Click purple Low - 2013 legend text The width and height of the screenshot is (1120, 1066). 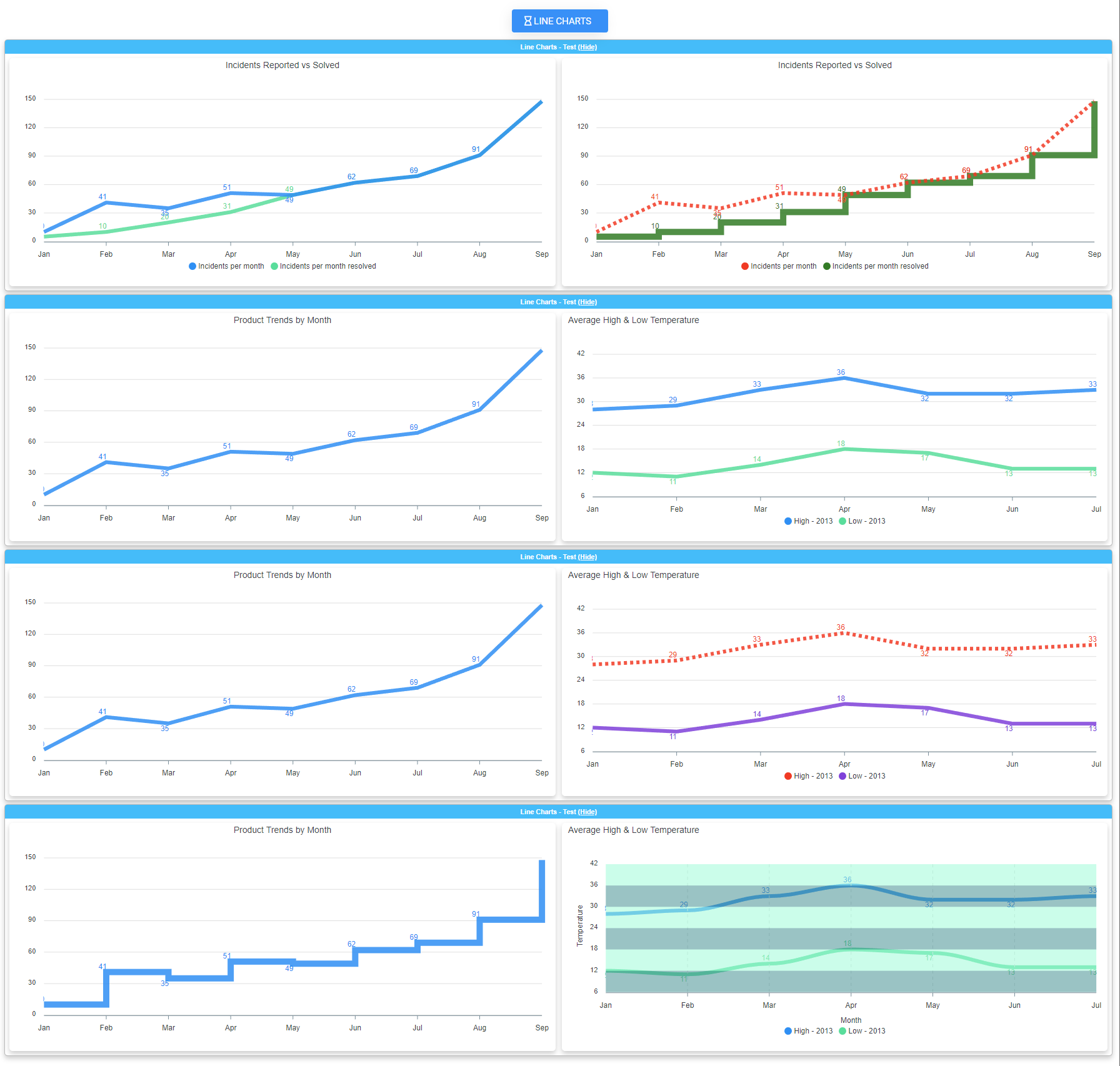click(x=866, y=776)
